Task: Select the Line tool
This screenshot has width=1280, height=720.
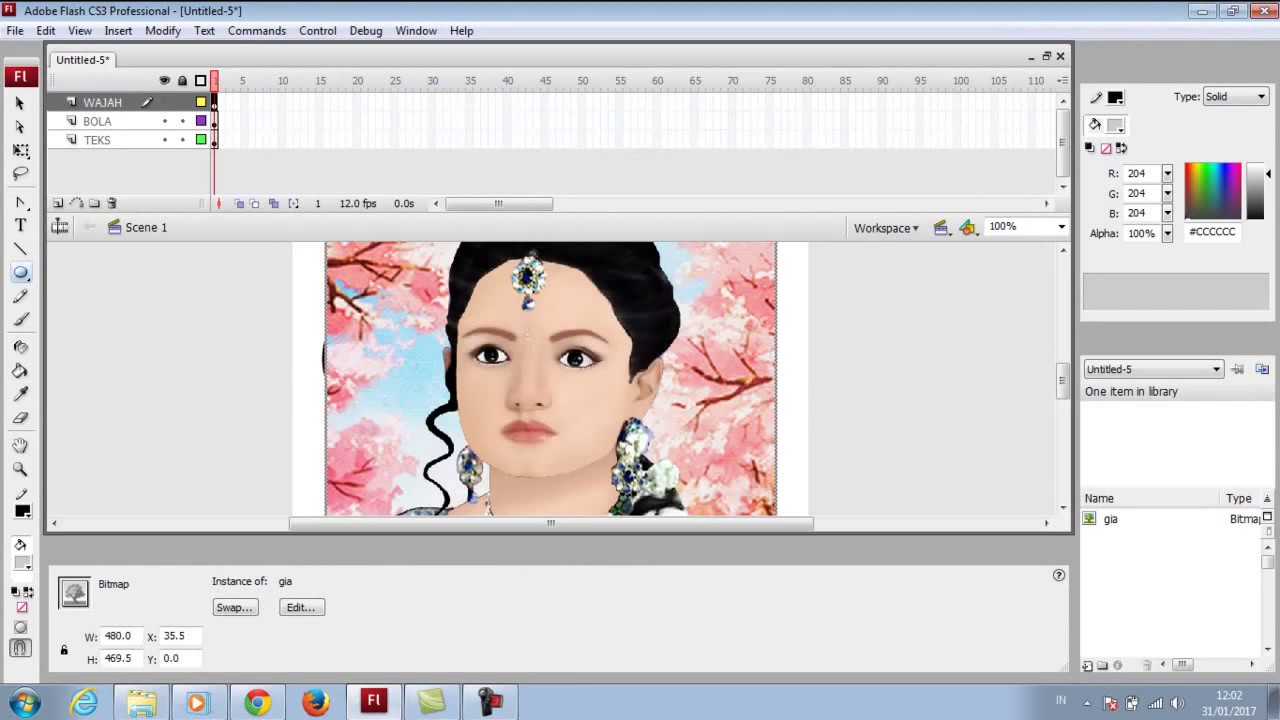Action: pyautogui.click(x=20, y=249)
